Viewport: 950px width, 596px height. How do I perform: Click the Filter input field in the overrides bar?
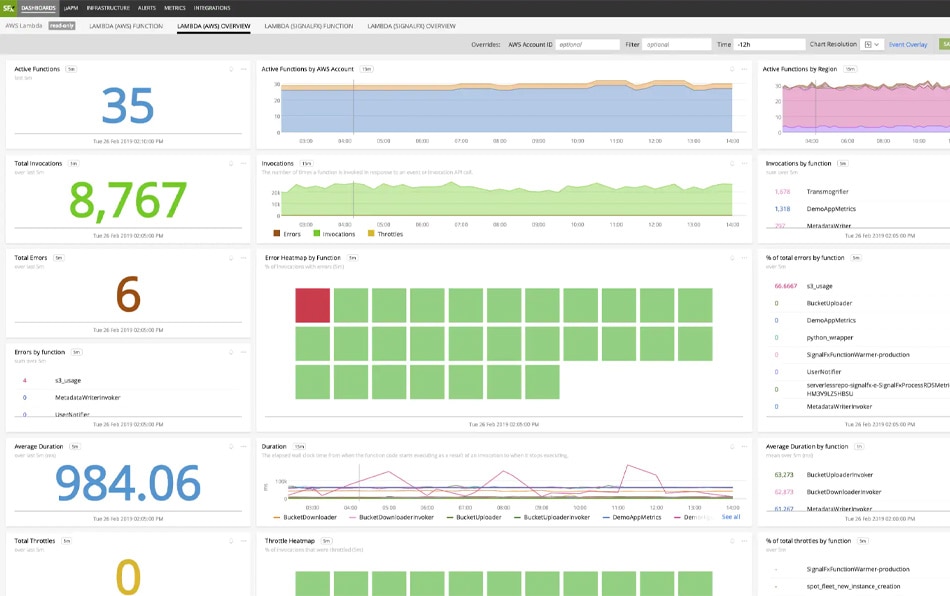pyautogui.click(x=680, y=44)
